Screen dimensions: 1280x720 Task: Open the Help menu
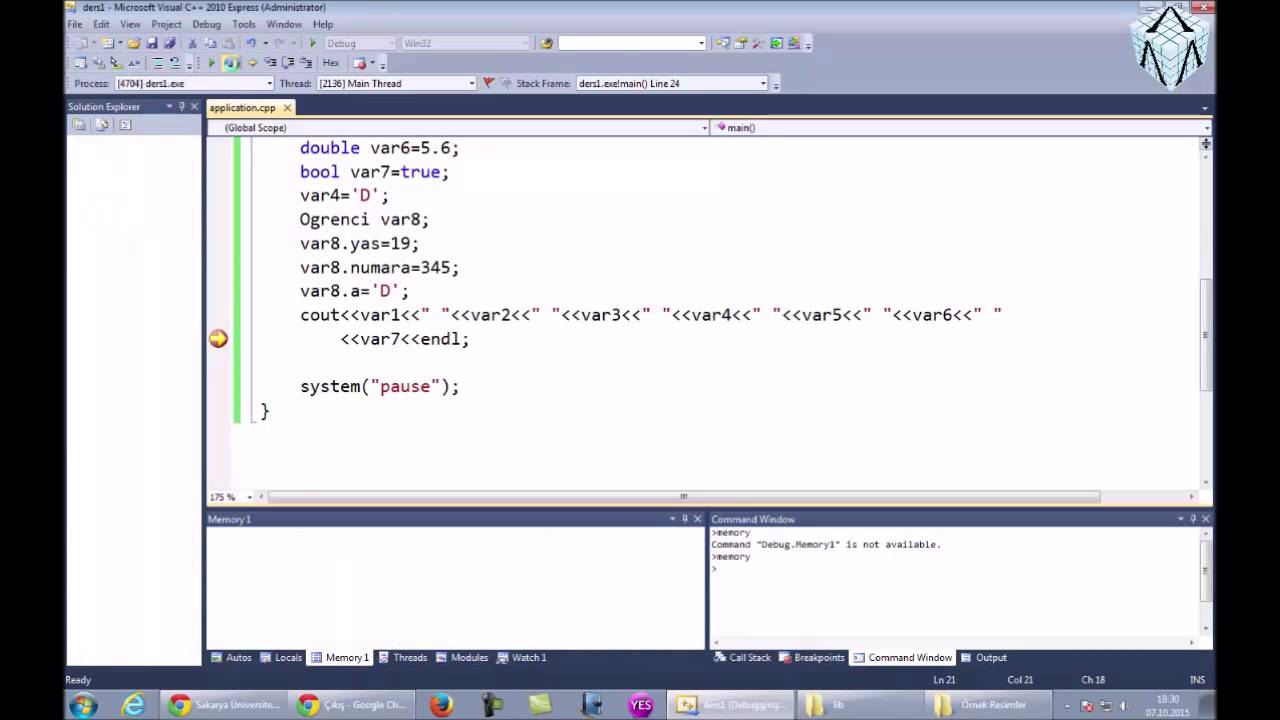pyautogui.click(x=323, y=24)
